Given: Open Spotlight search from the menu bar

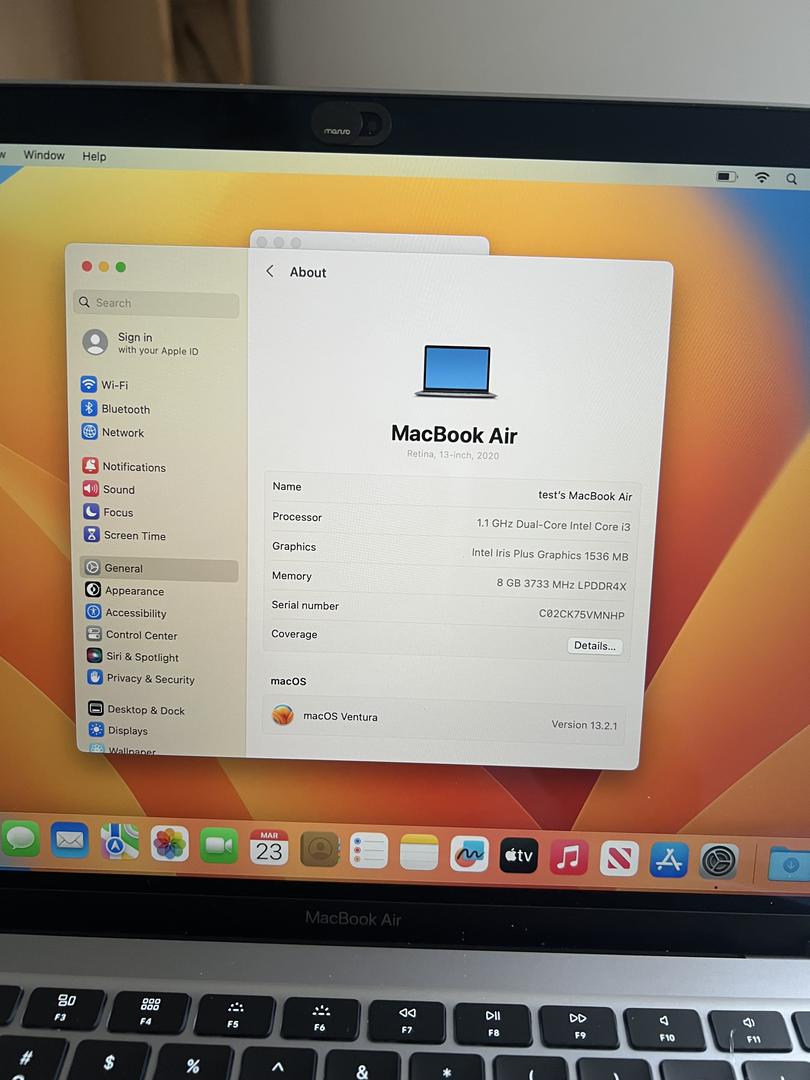Looking at the screenshot, I should point(791,179).
